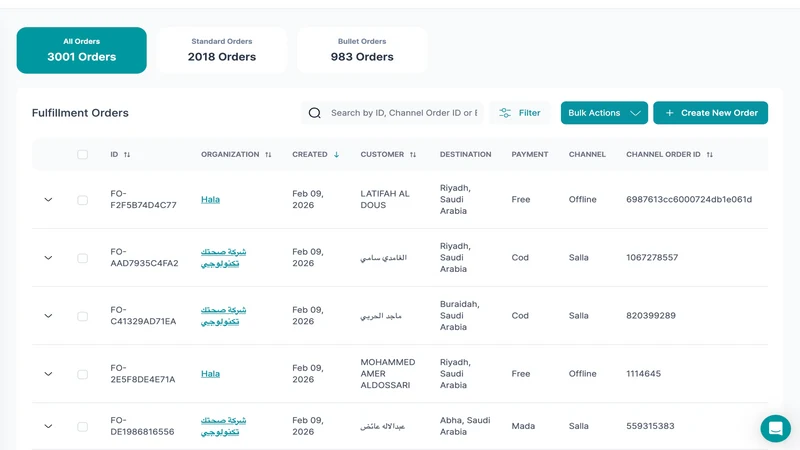Image resolution: width=800 pixels, height=450 pixels.
Task: Open the Filter sliders icon
Action: coord(505,113)
